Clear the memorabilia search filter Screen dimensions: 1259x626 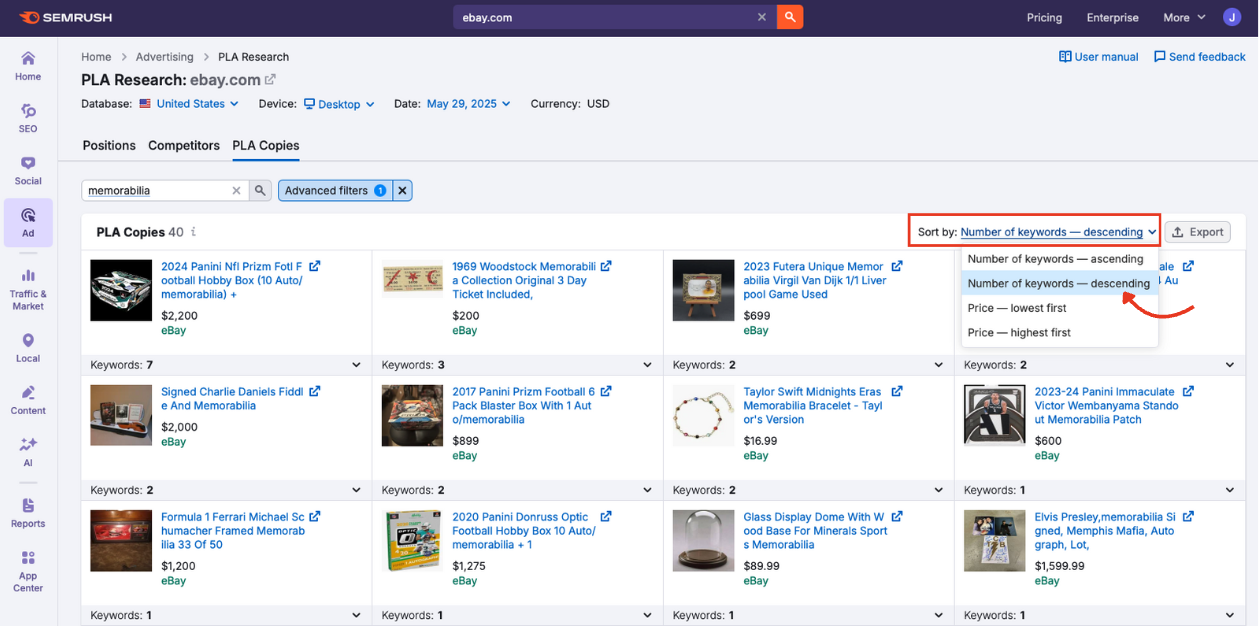tap(236, 189)
